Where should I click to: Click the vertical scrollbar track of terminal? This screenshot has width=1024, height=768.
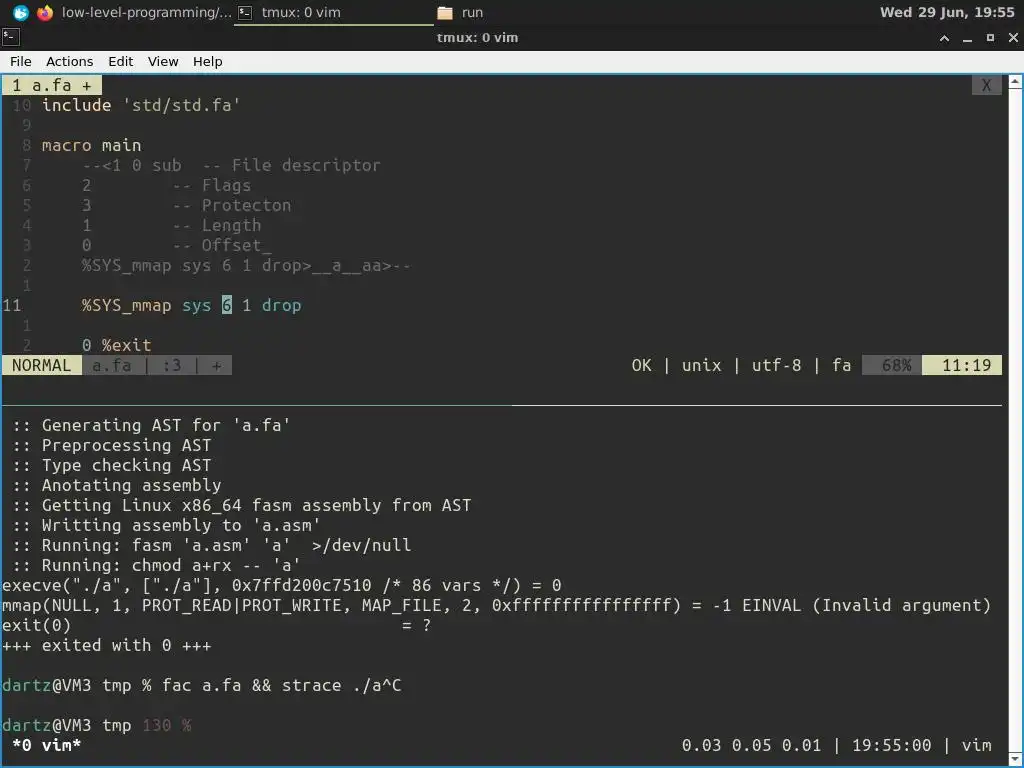click(x=1015, y=421)
